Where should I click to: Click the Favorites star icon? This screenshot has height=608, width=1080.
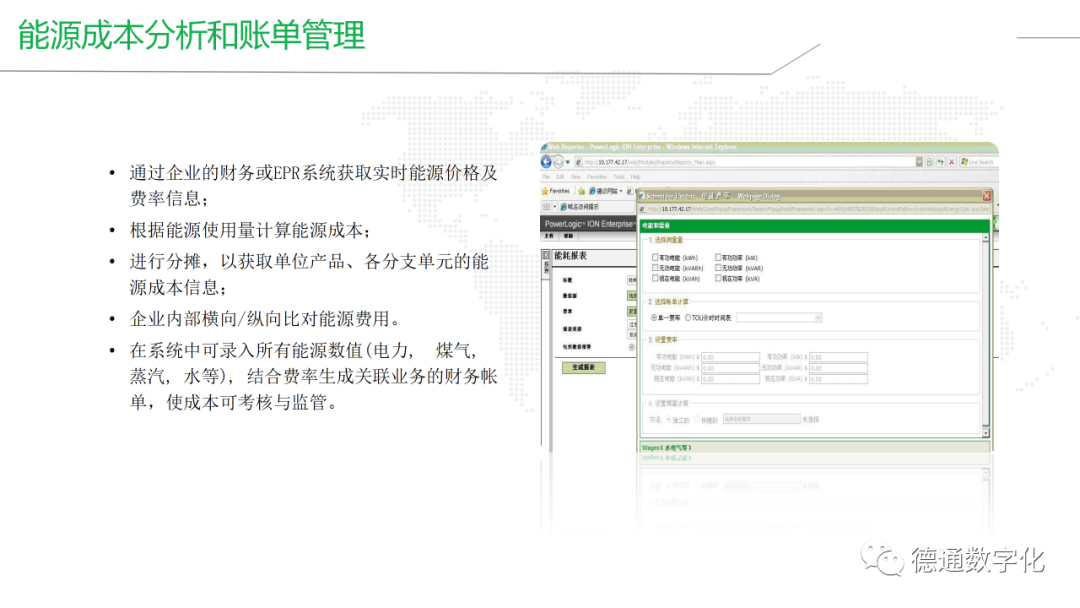coord(545,190)
